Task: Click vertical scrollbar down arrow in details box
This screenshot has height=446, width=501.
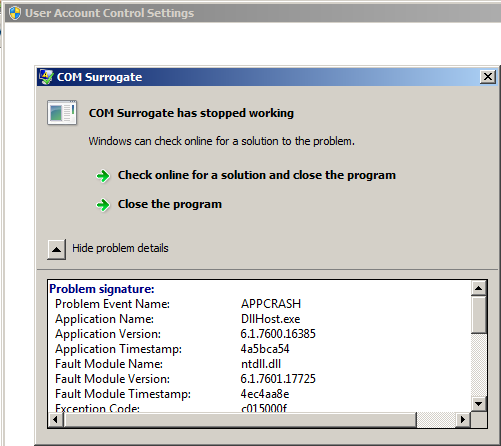Action: coord(479,404)
